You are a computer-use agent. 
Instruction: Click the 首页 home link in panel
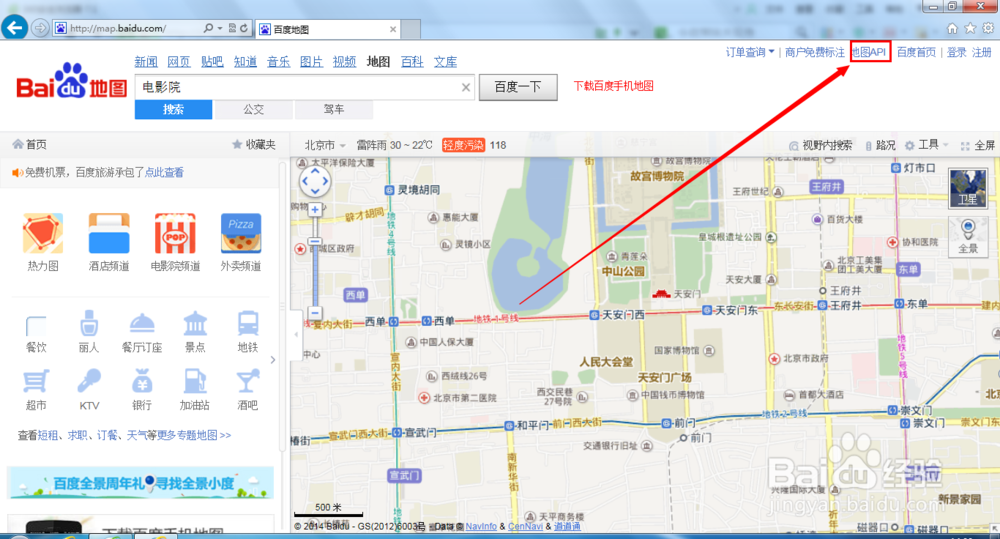[29, 144]
